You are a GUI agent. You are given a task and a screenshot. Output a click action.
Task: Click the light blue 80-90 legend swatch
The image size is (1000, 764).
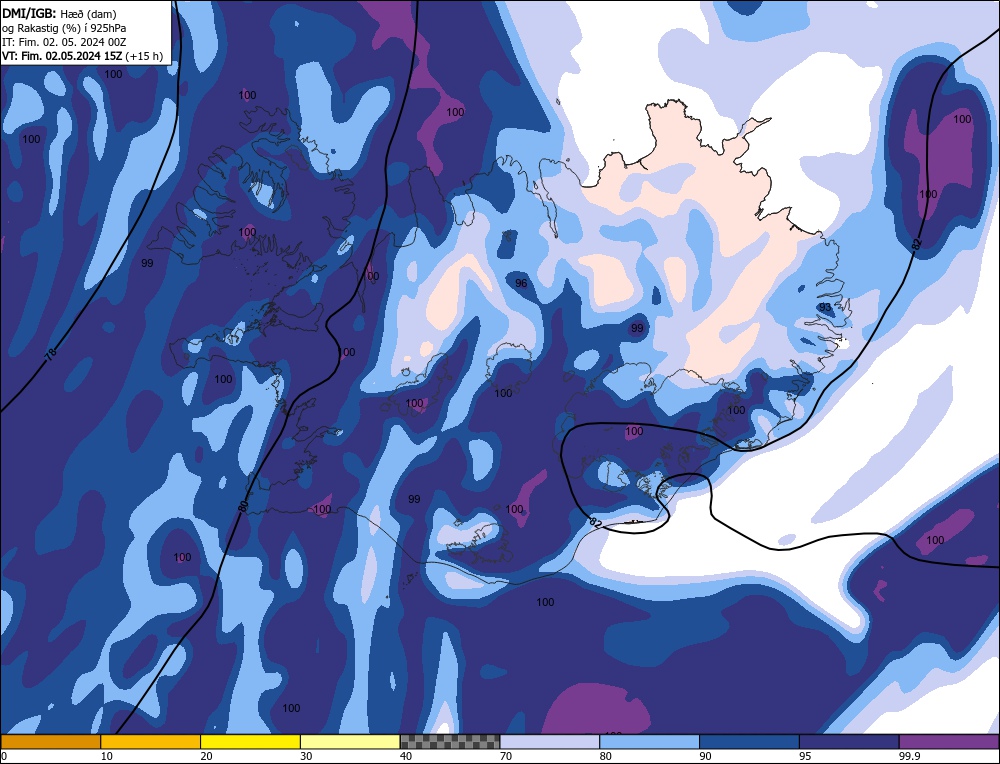(650, 741)
